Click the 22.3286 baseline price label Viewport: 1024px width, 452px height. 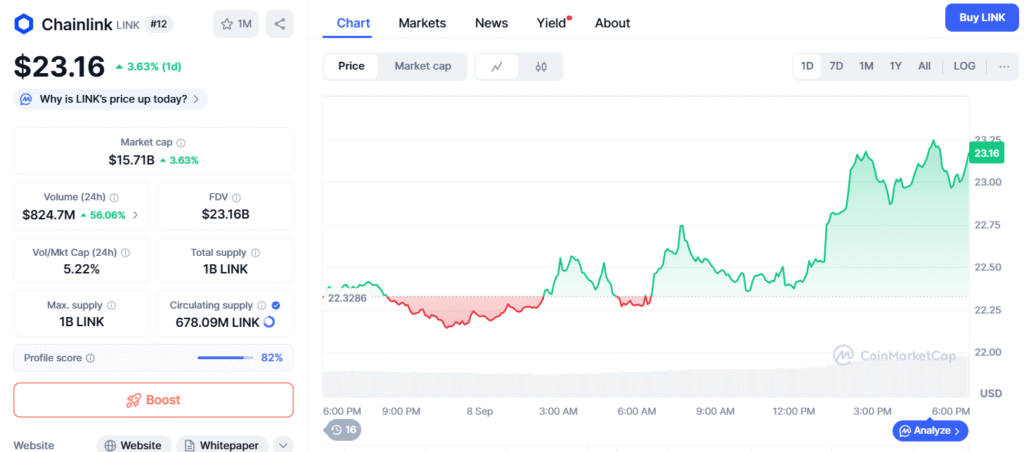point(346,297)
